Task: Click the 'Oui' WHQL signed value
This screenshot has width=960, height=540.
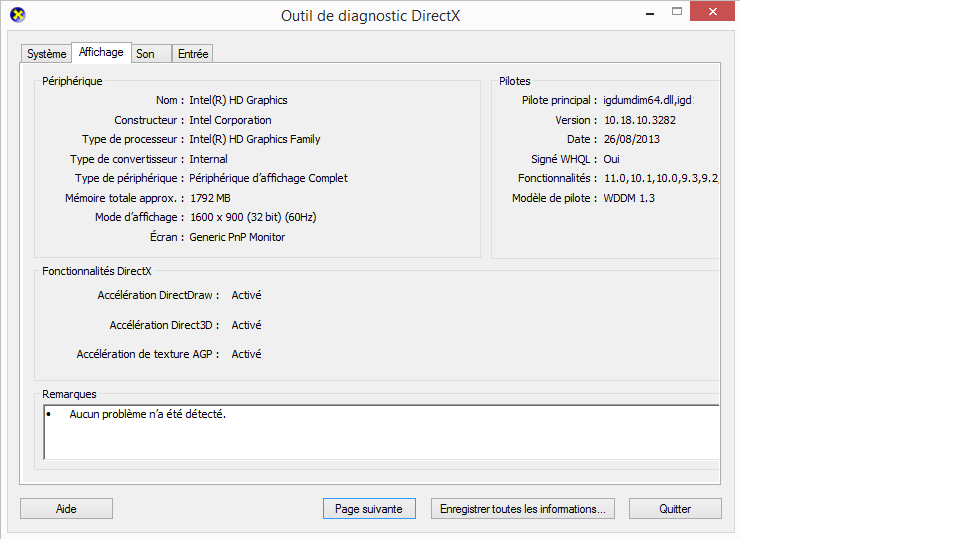Action: click(x=612, y=159)
